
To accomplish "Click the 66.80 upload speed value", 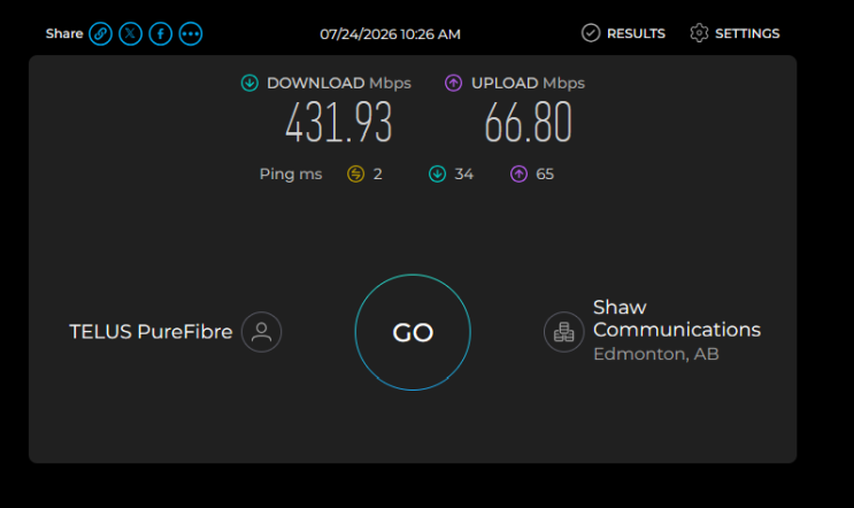I will point(528,123).
